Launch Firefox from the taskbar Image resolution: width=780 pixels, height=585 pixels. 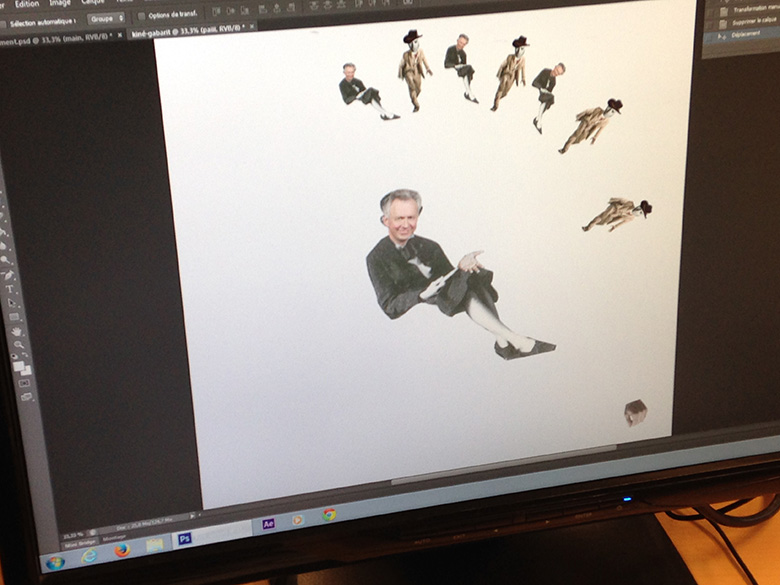122,549
